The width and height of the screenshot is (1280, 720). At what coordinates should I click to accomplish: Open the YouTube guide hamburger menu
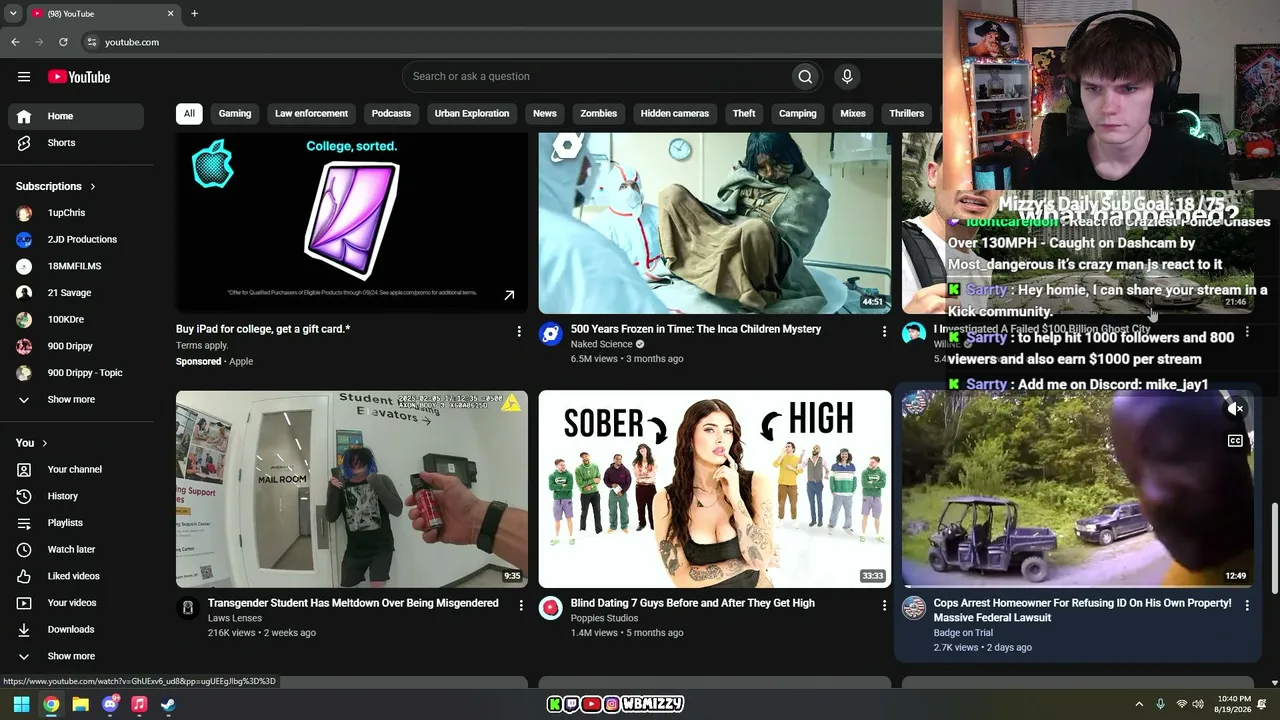pyautogui.click(x=24, y=77)
